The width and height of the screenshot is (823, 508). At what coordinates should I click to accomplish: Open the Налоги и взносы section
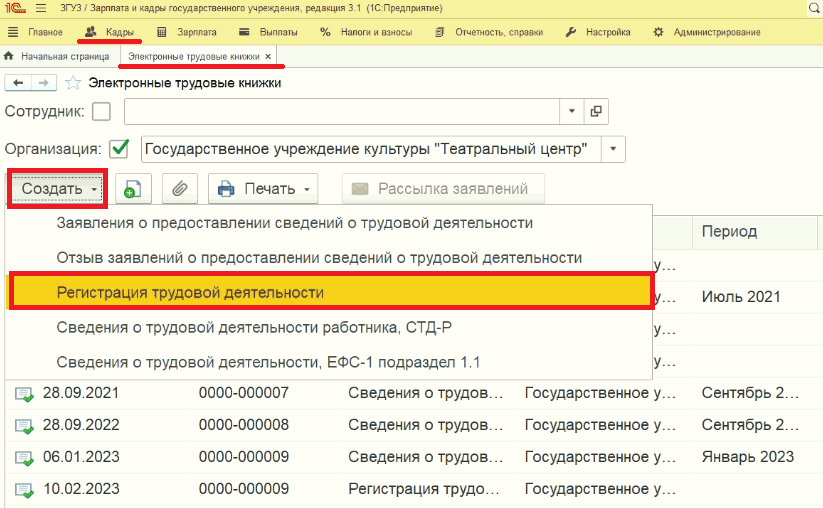(x=366, y=32)
